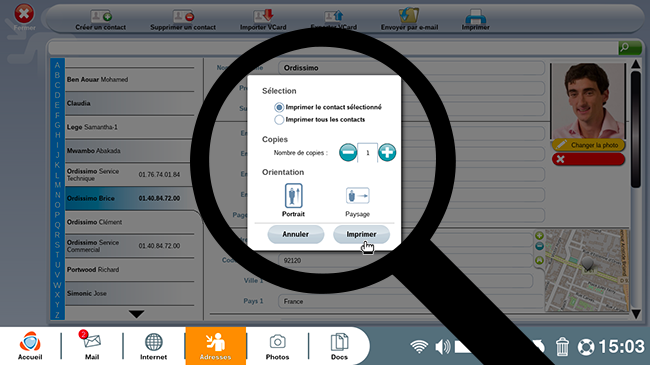The image size is (650, 365).
Task: Click the Fermer close icon
Action: click(24, 14)
